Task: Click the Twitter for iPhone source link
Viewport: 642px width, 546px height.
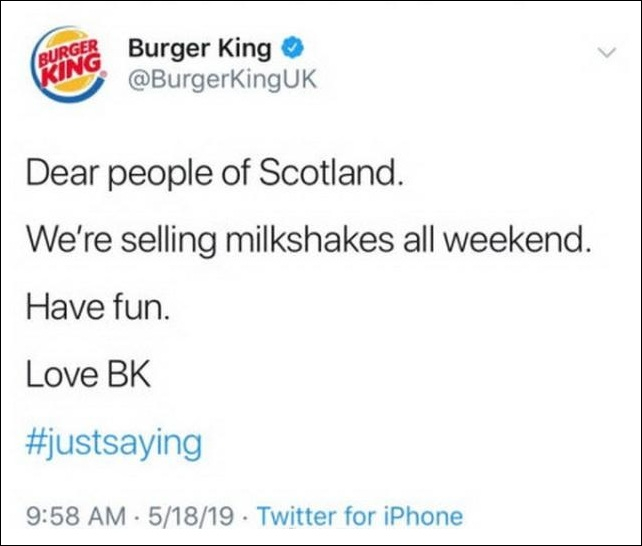Action: point(360,516)
